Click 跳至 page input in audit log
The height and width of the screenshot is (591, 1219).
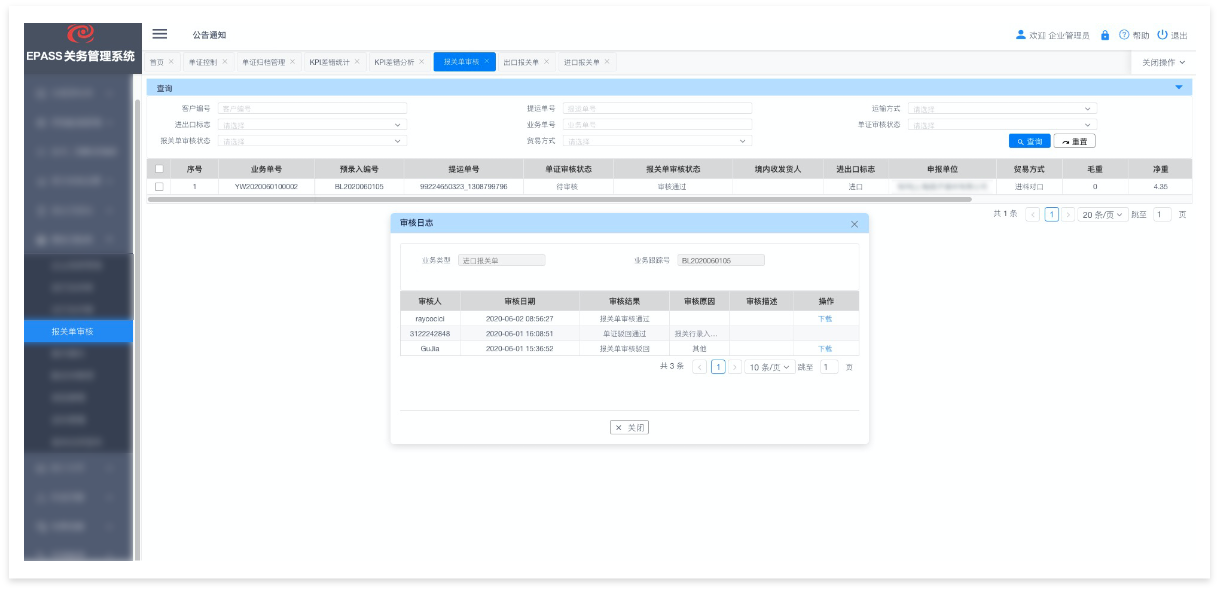pos(829,367)
